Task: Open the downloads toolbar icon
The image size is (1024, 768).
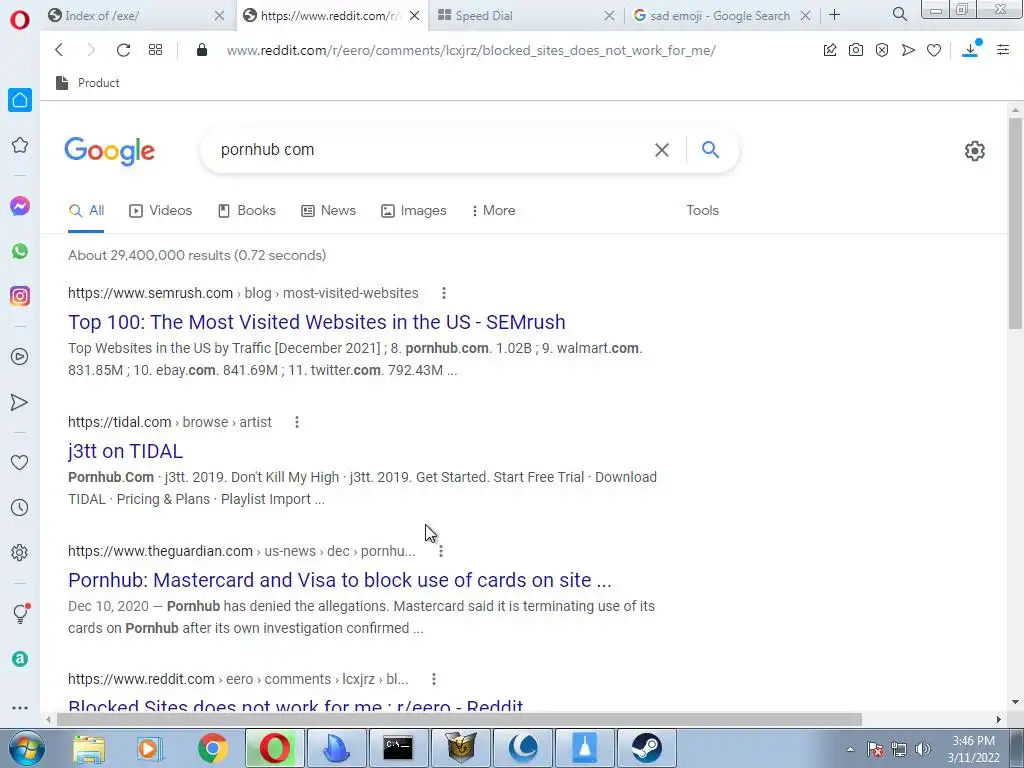Action: [971, 49]
